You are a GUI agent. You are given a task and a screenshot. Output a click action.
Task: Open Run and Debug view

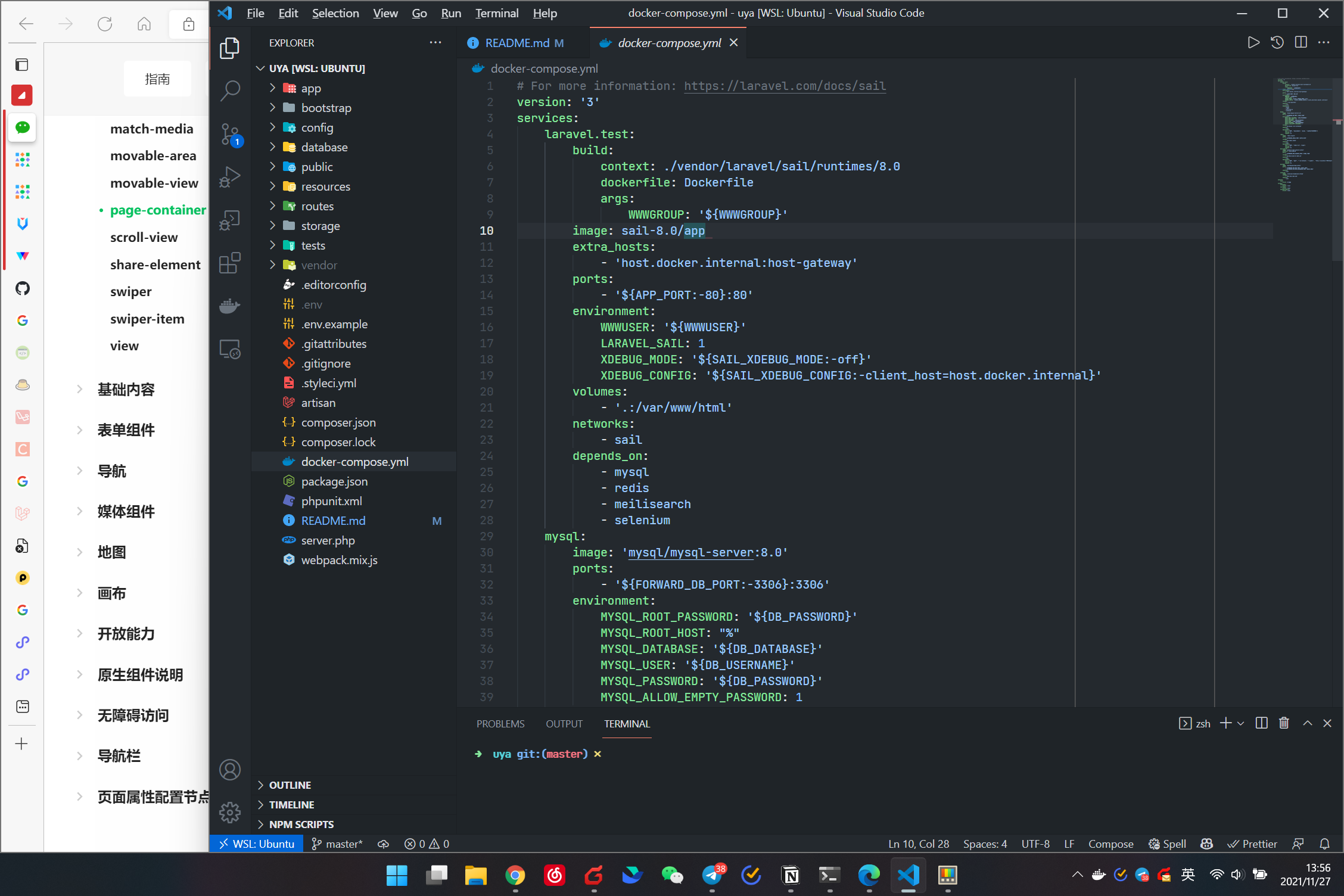coord(230,177)
